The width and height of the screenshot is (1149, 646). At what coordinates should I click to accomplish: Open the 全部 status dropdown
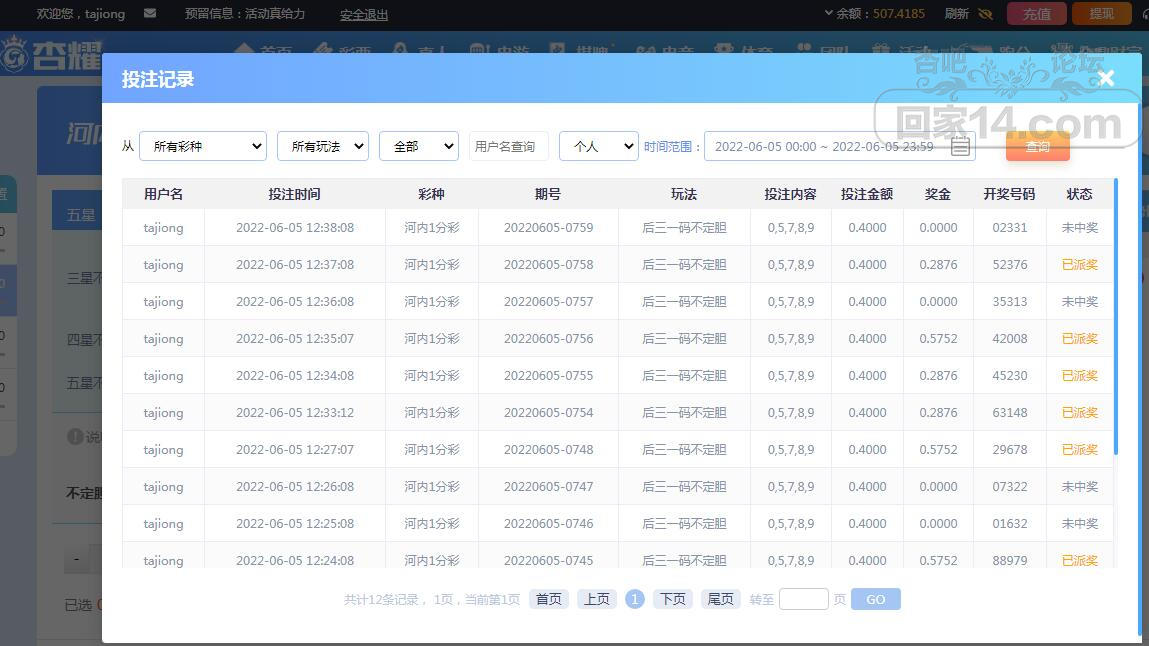coord(419,146)
